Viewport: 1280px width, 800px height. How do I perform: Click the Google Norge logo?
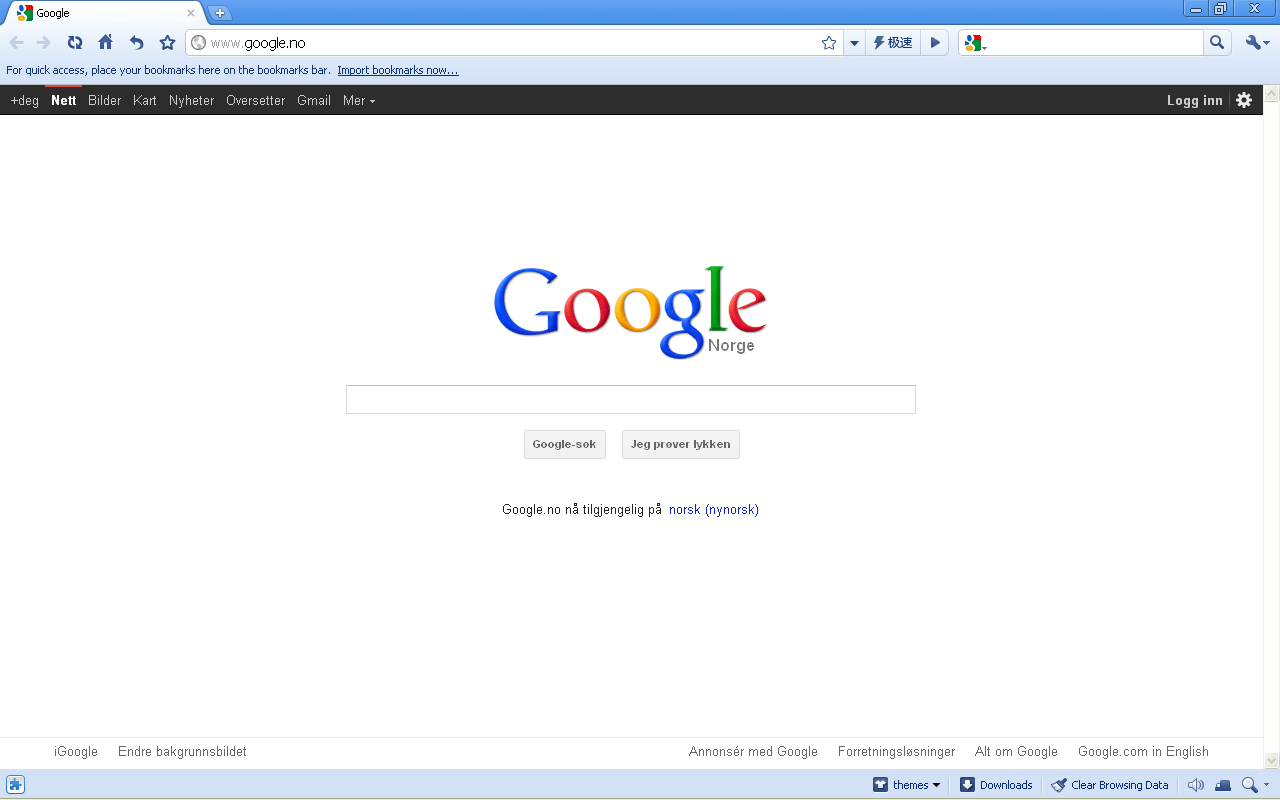point(630,311)
